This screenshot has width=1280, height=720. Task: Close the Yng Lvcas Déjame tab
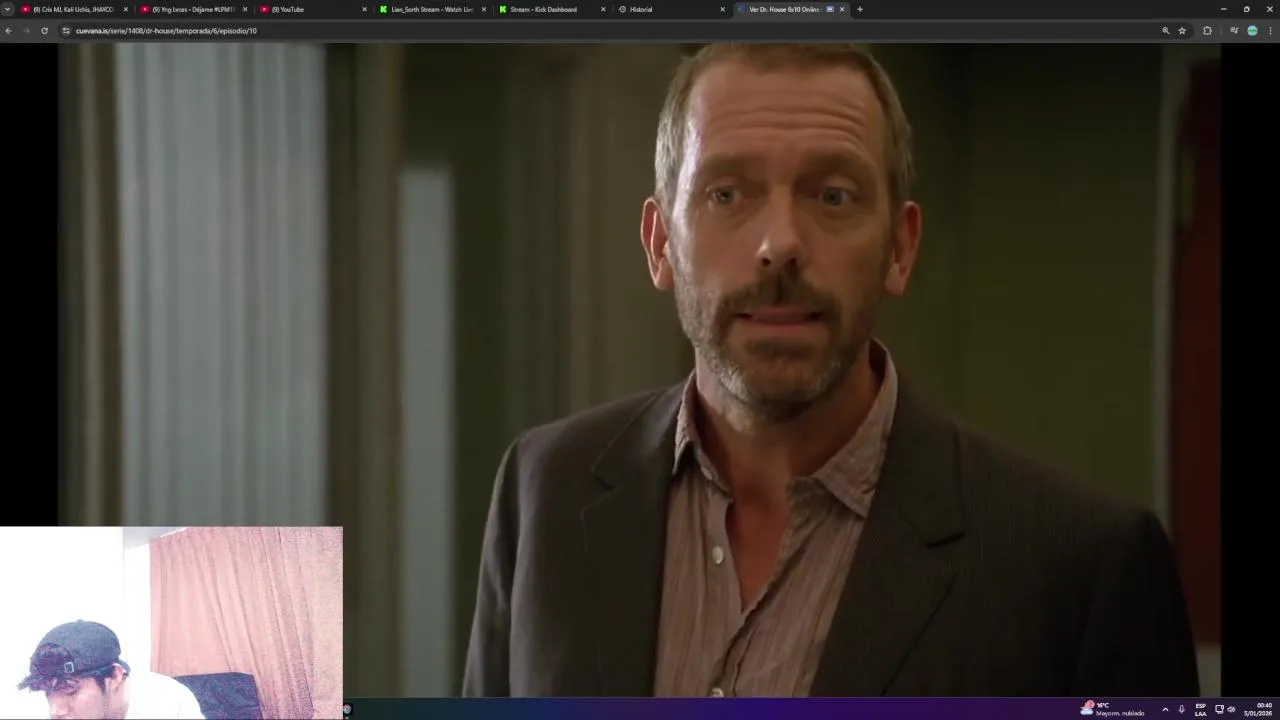tap(245, 9)
